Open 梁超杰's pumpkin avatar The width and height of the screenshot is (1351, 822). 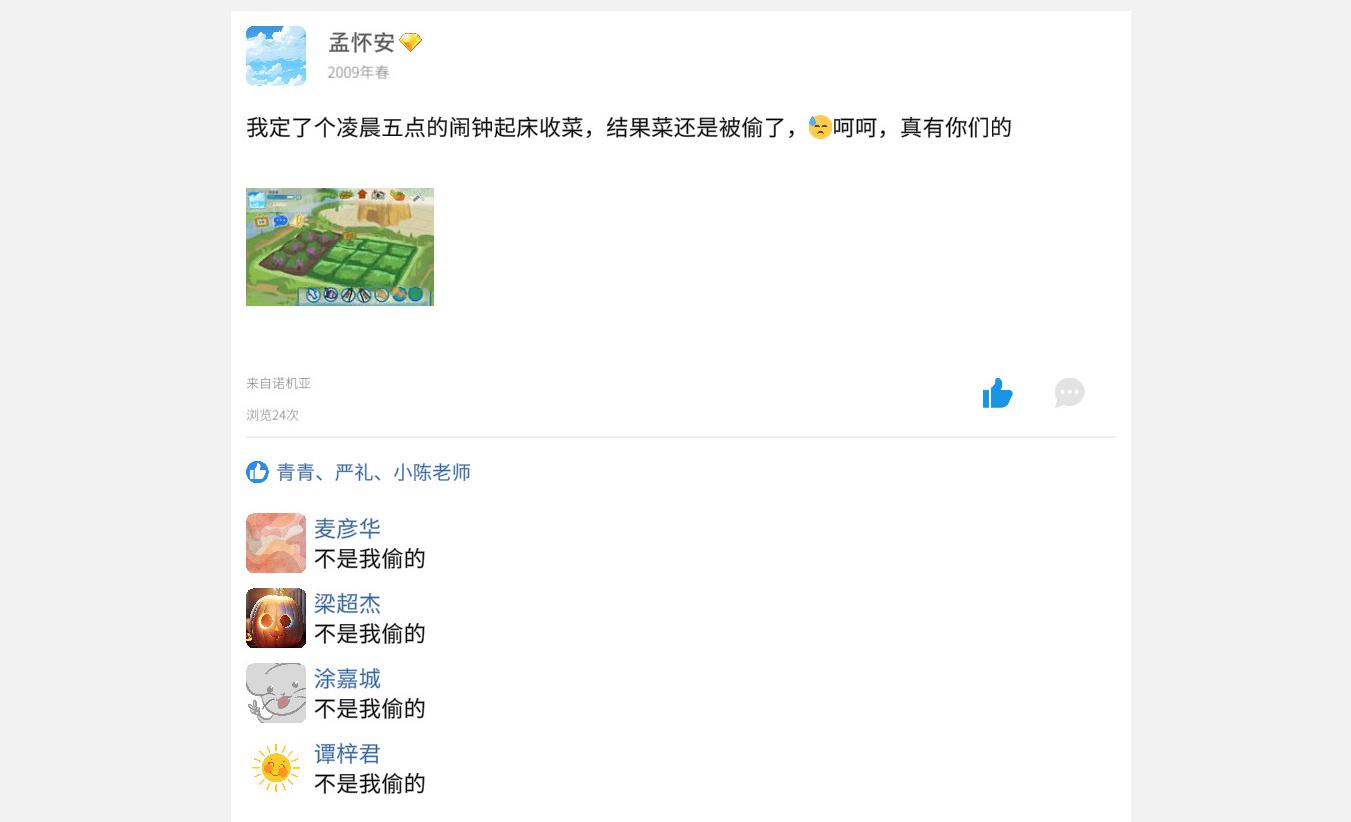click(276, 618)
